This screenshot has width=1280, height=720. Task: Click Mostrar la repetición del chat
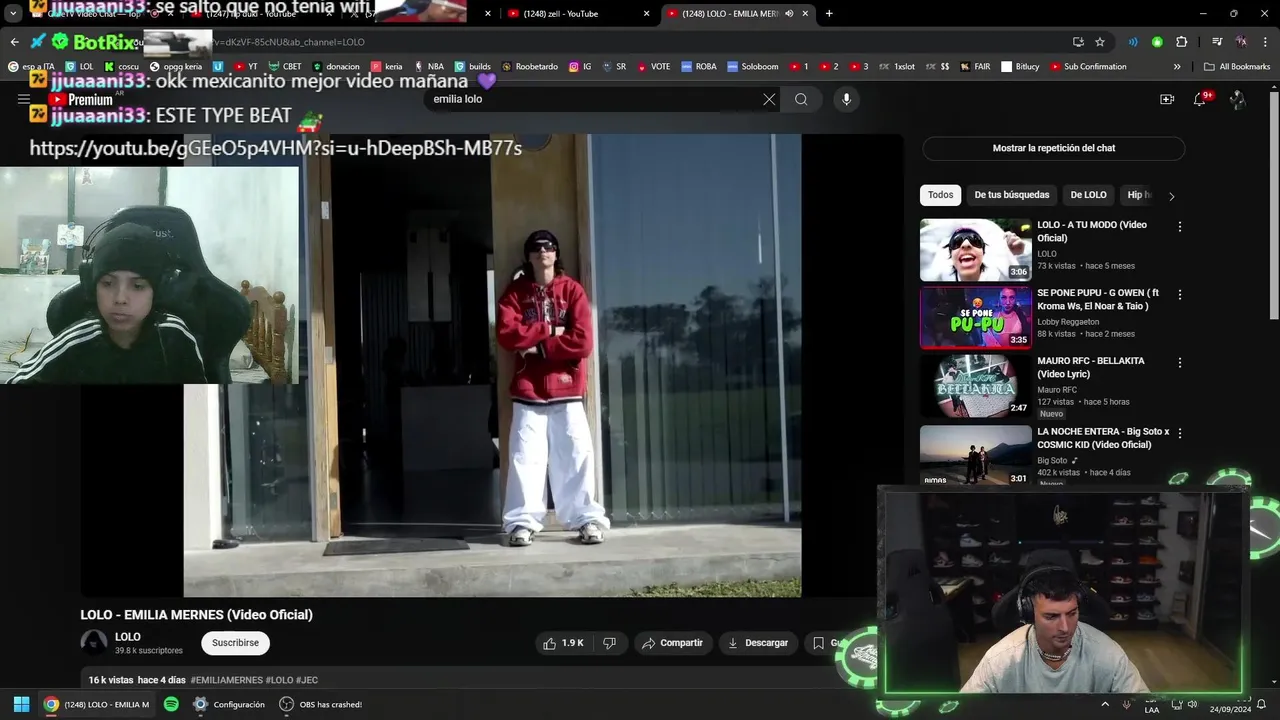(1053, 148)
